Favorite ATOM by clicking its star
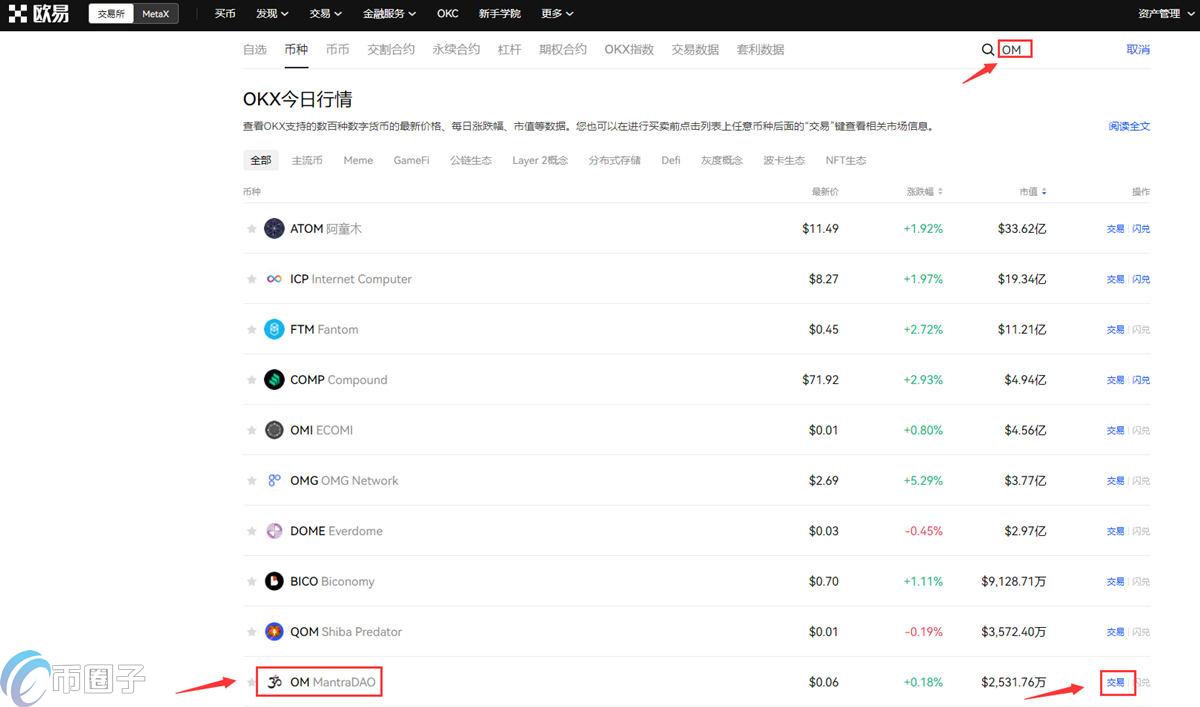 251,228
